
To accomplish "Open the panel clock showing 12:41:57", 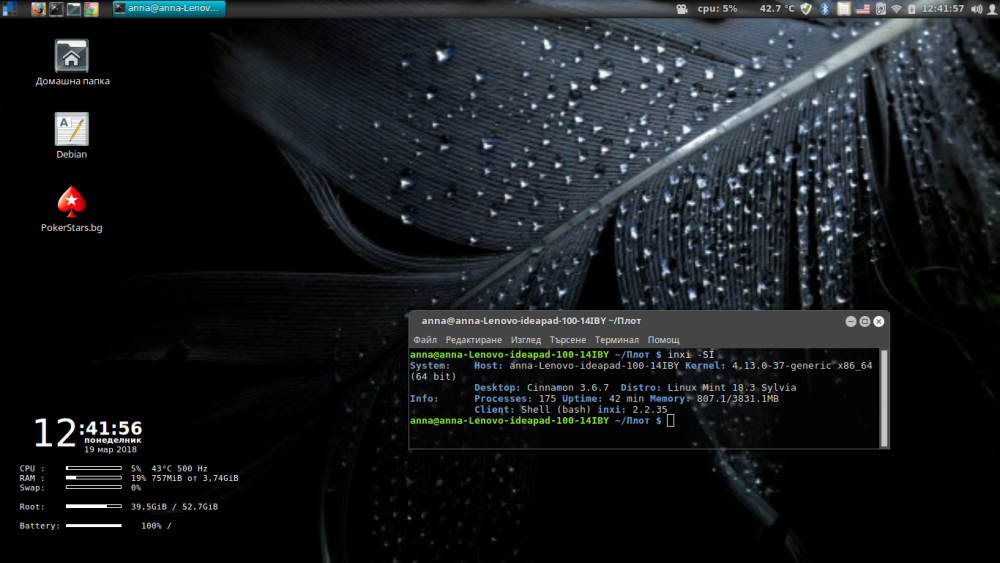I will [x=943, y=9].
